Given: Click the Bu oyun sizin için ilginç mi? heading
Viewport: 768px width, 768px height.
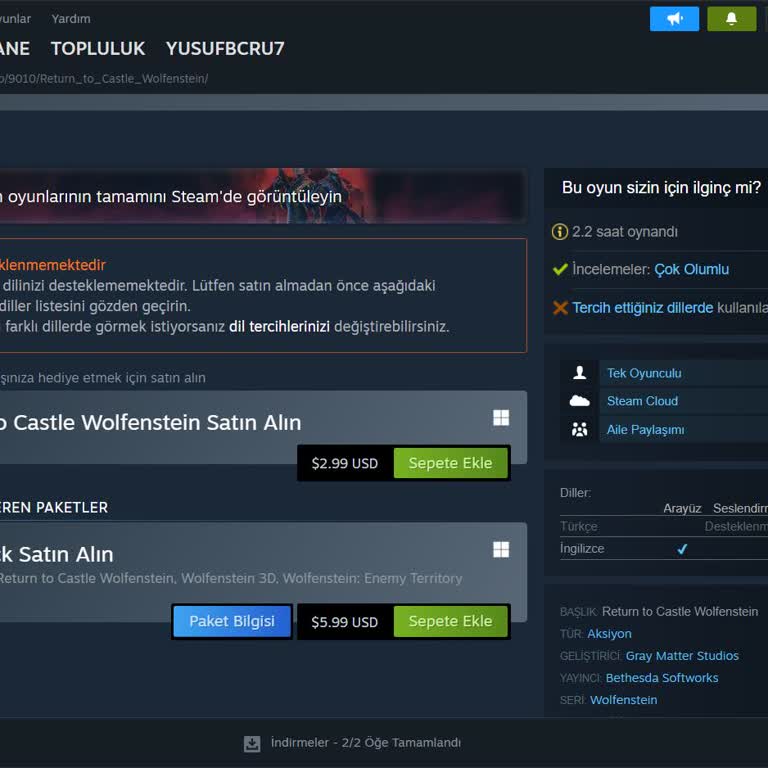Looking at the screenshot, I should pyautogui.click(x=661, y=188).
